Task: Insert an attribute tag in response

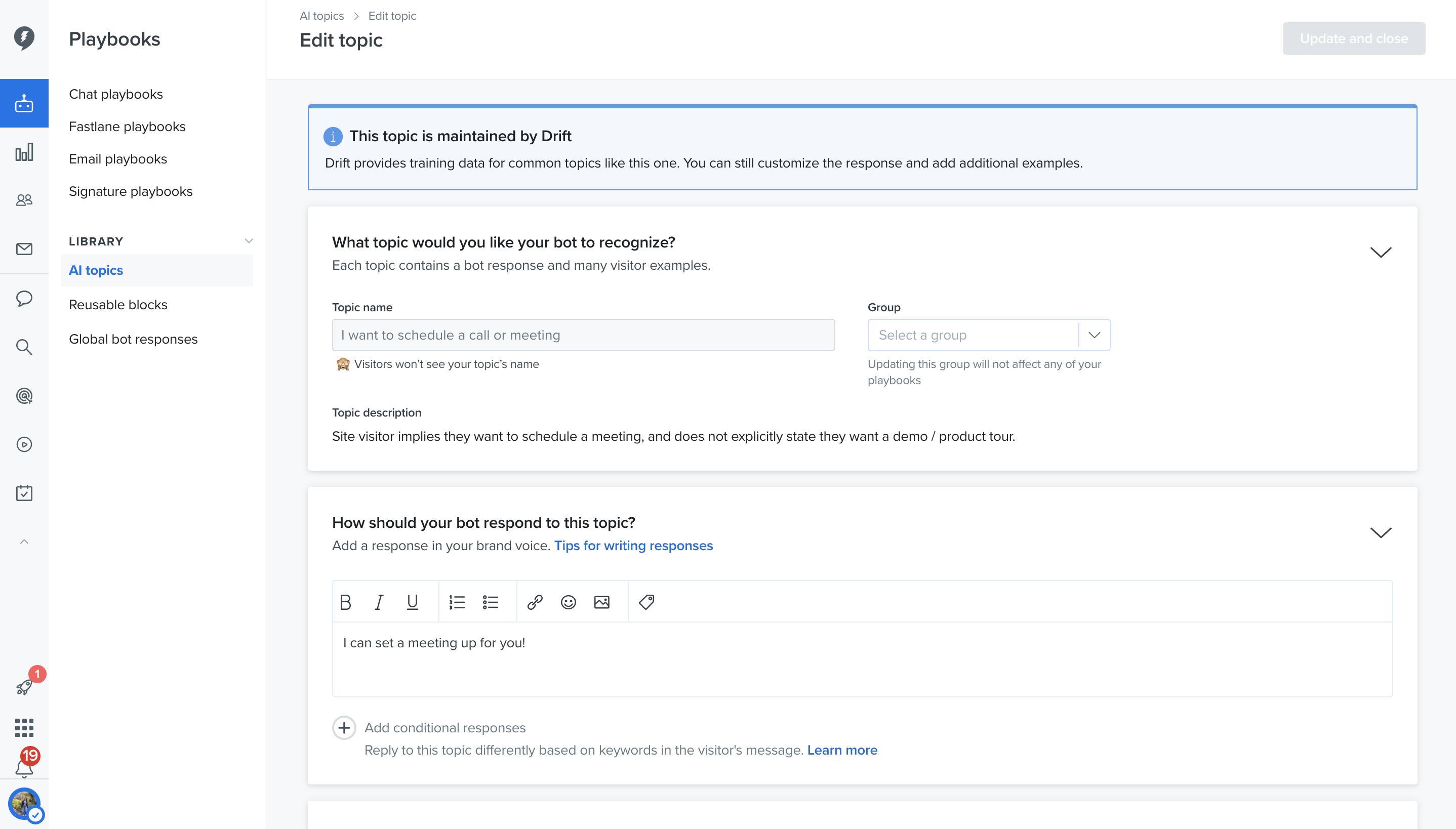Action: [646, 602]
